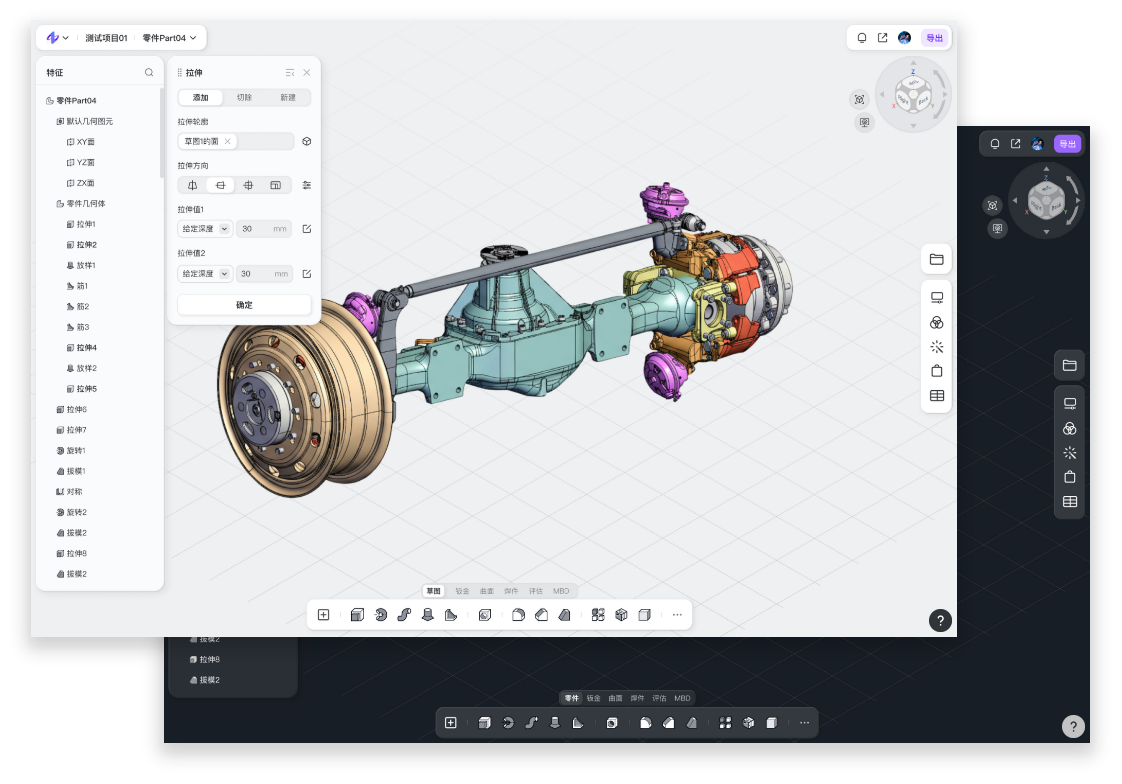This screenshot has height=784, width=1122.
Task: Click the 确定 button in the 拉伸 panel
Action: 244,305
